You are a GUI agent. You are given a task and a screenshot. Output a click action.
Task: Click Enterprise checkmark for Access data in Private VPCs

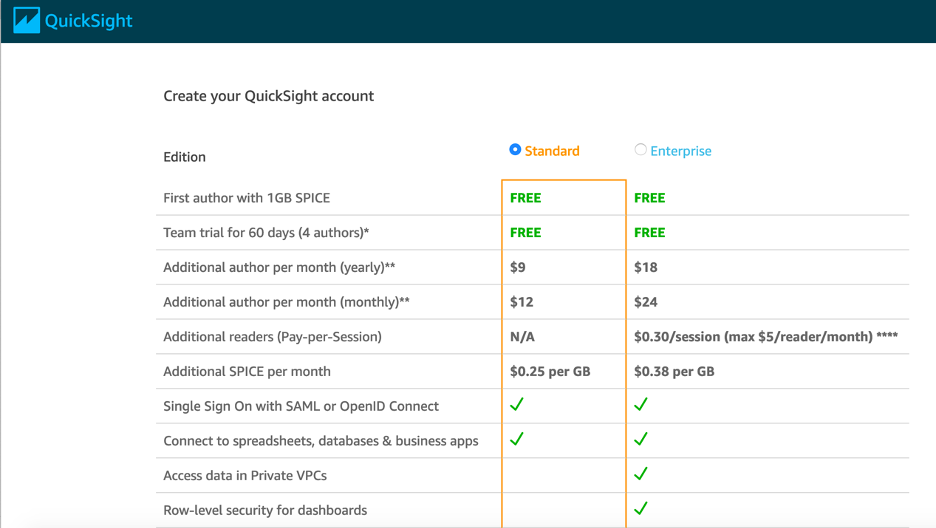pos(641,474)
